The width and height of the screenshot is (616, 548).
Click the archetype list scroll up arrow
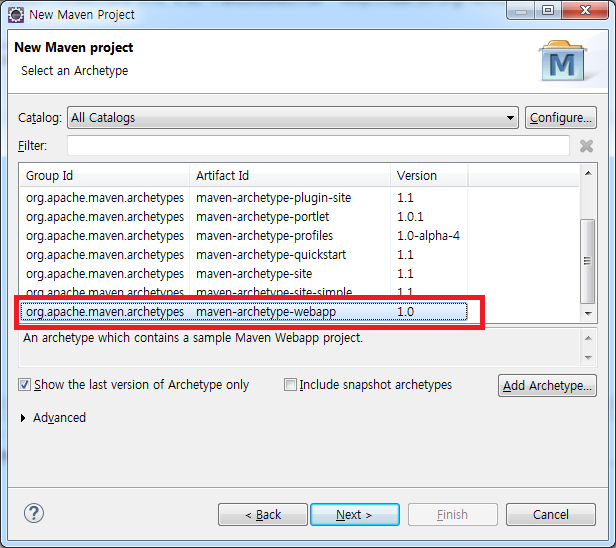[x=588, y=173]
